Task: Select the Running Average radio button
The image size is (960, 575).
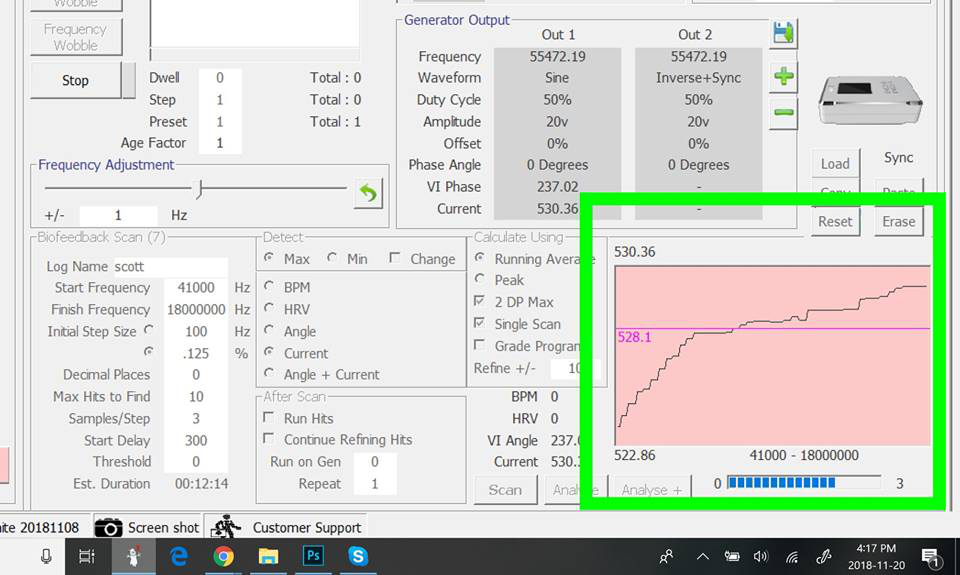Action: [x=480, y=258]
